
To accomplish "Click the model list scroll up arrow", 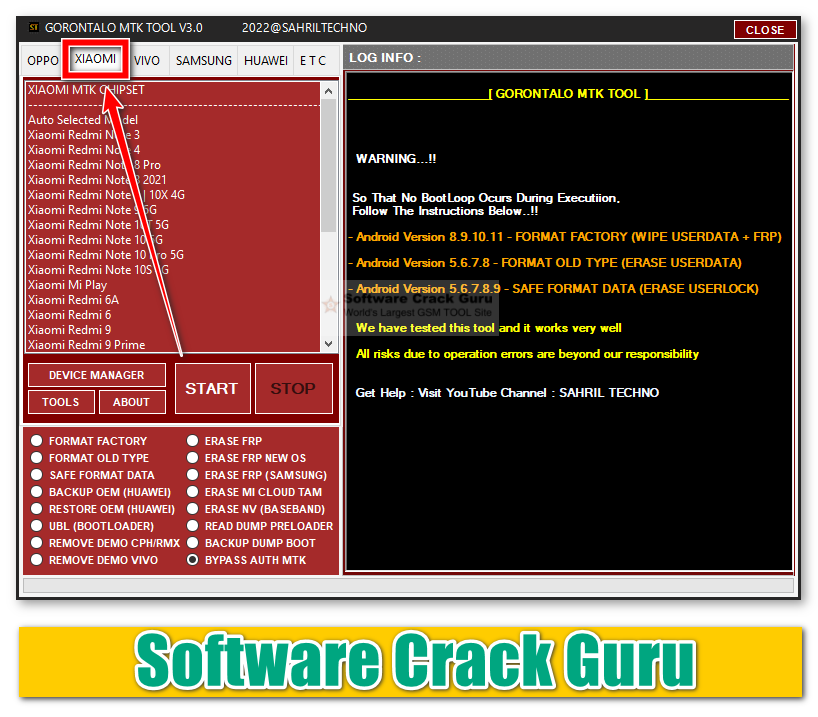I will pyautogui.click(x=329, y=91).
